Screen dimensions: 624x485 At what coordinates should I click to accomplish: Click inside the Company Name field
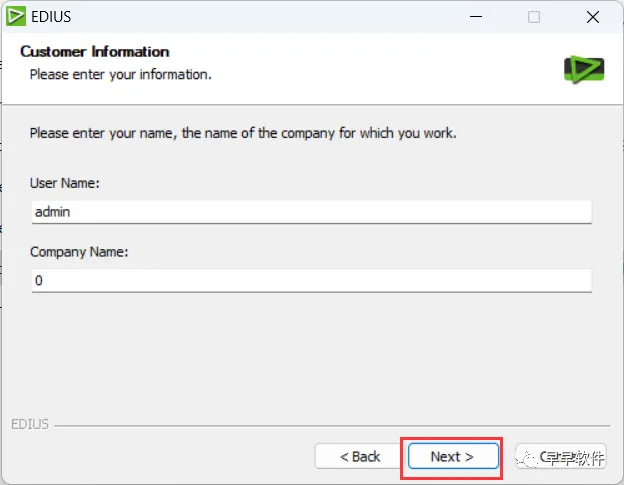click(x=311, y=281)
